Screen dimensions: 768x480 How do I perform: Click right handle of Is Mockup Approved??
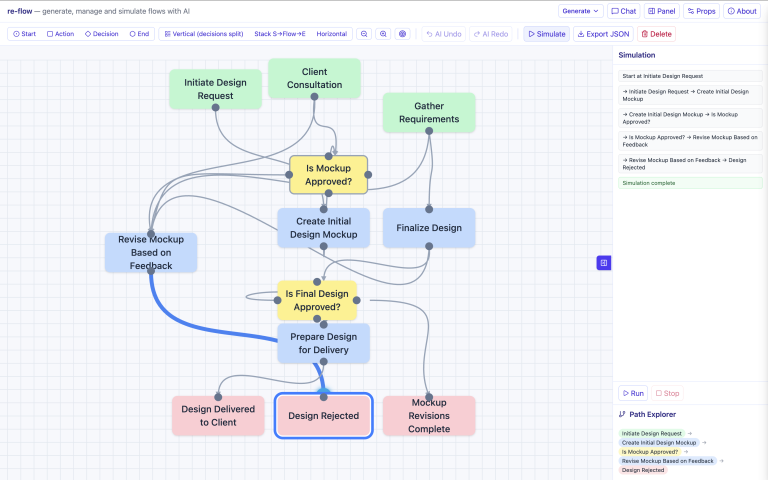pos(368,174)
